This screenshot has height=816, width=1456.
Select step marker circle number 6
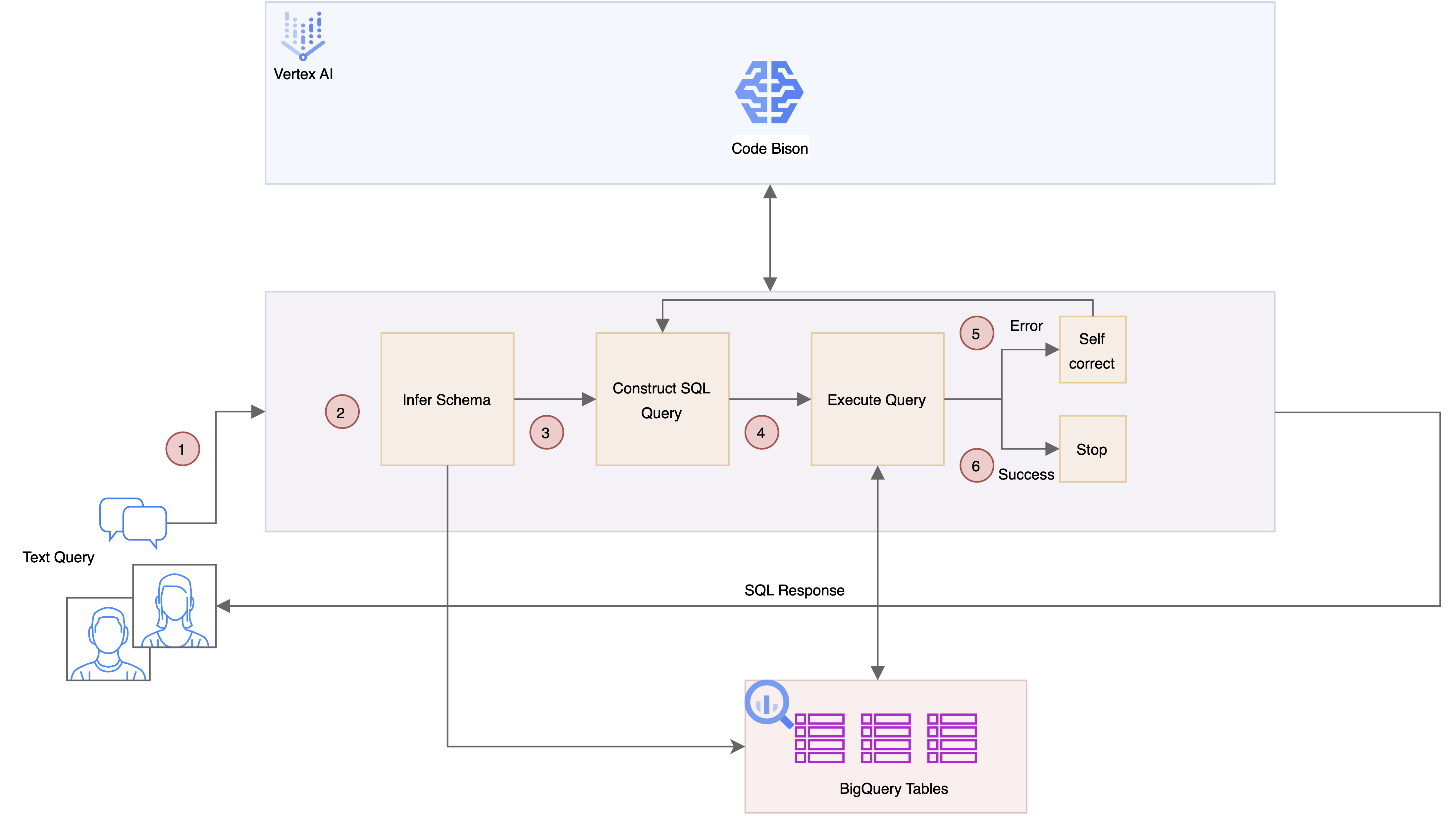tap(976, 466)
